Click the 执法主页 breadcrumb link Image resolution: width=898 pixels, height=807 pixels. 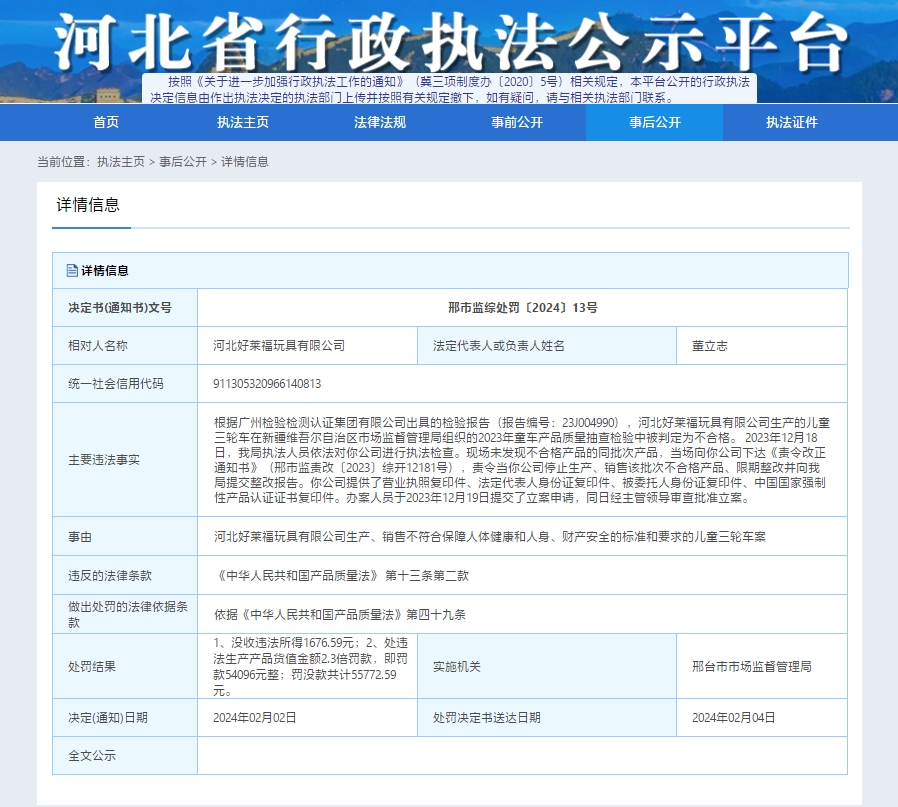pos(121,162)
